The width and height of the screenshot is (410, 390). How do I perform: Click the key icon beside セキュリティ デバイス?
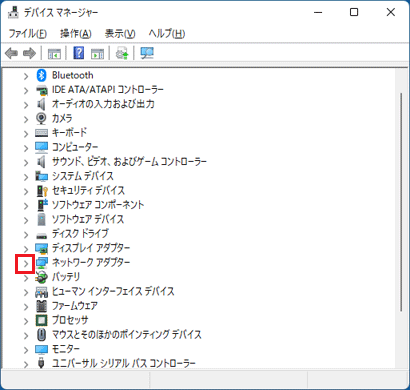[41, 191]
